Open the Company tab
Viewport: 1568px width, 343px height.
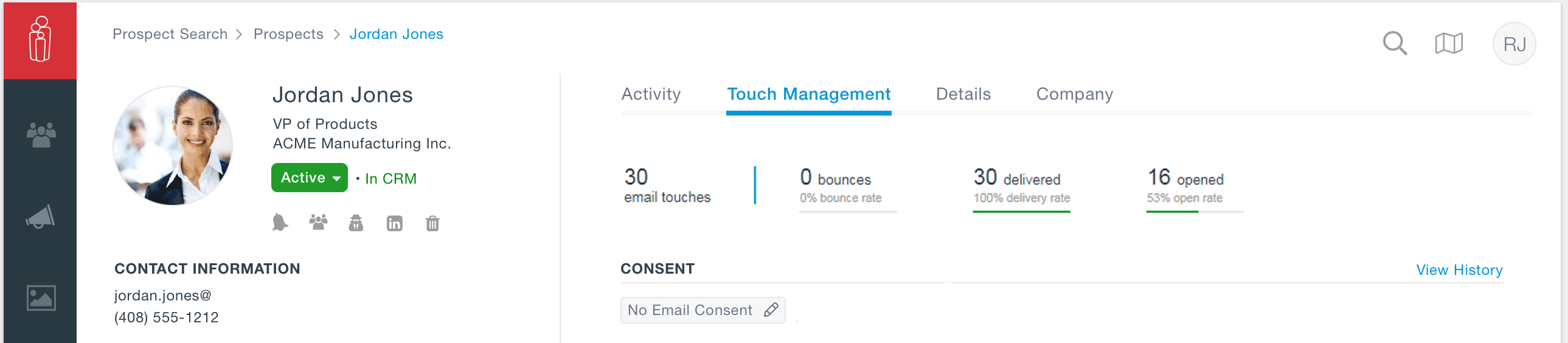coord(1074,94)
